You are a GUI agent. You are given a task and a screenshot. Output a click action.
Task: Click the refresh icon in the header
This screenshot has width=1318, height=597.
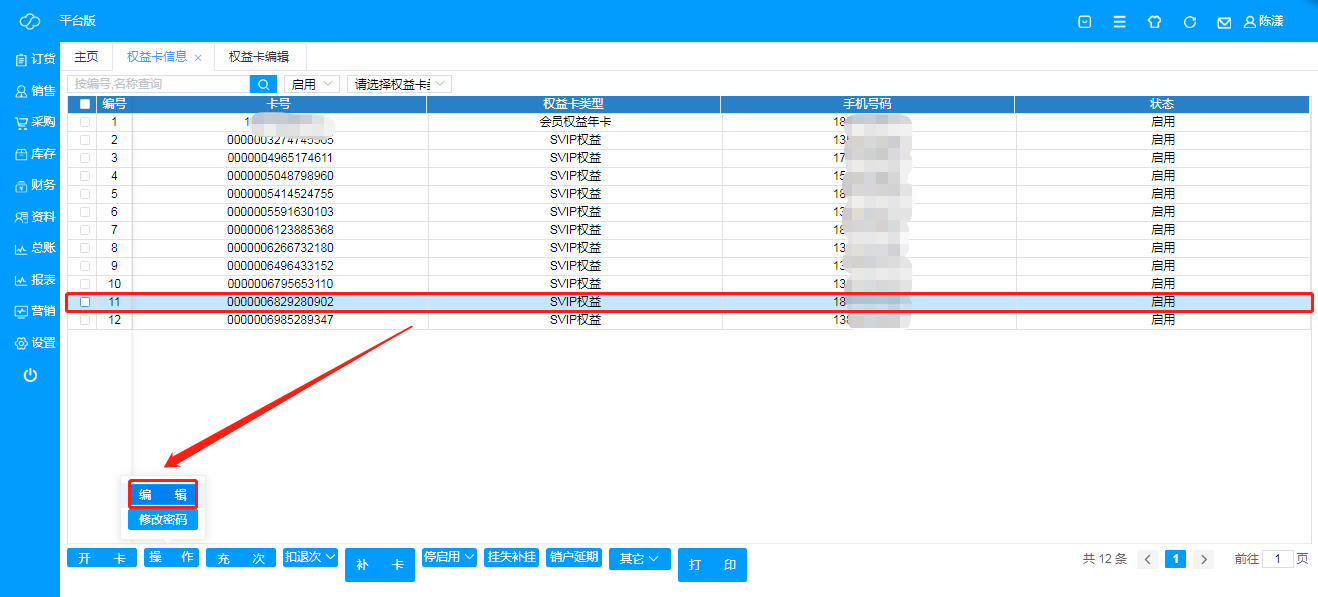coord(1189,21)
